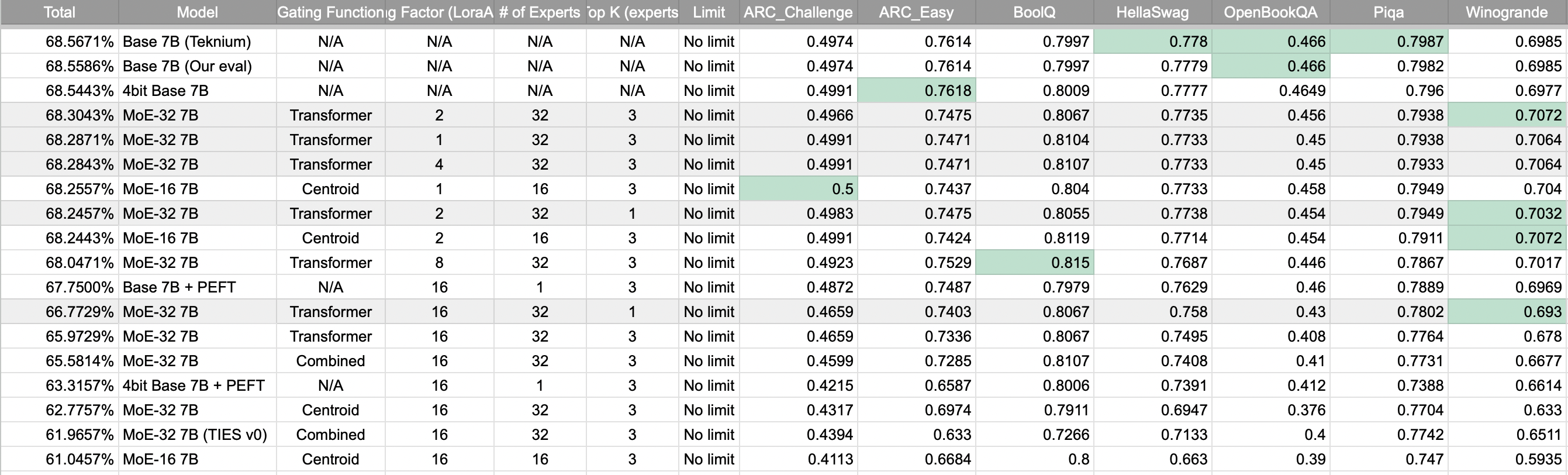This screenshot has height=475, width=1568.
Task: Click the Base 7B (Our eval) cell
Action: pos(188,66)
